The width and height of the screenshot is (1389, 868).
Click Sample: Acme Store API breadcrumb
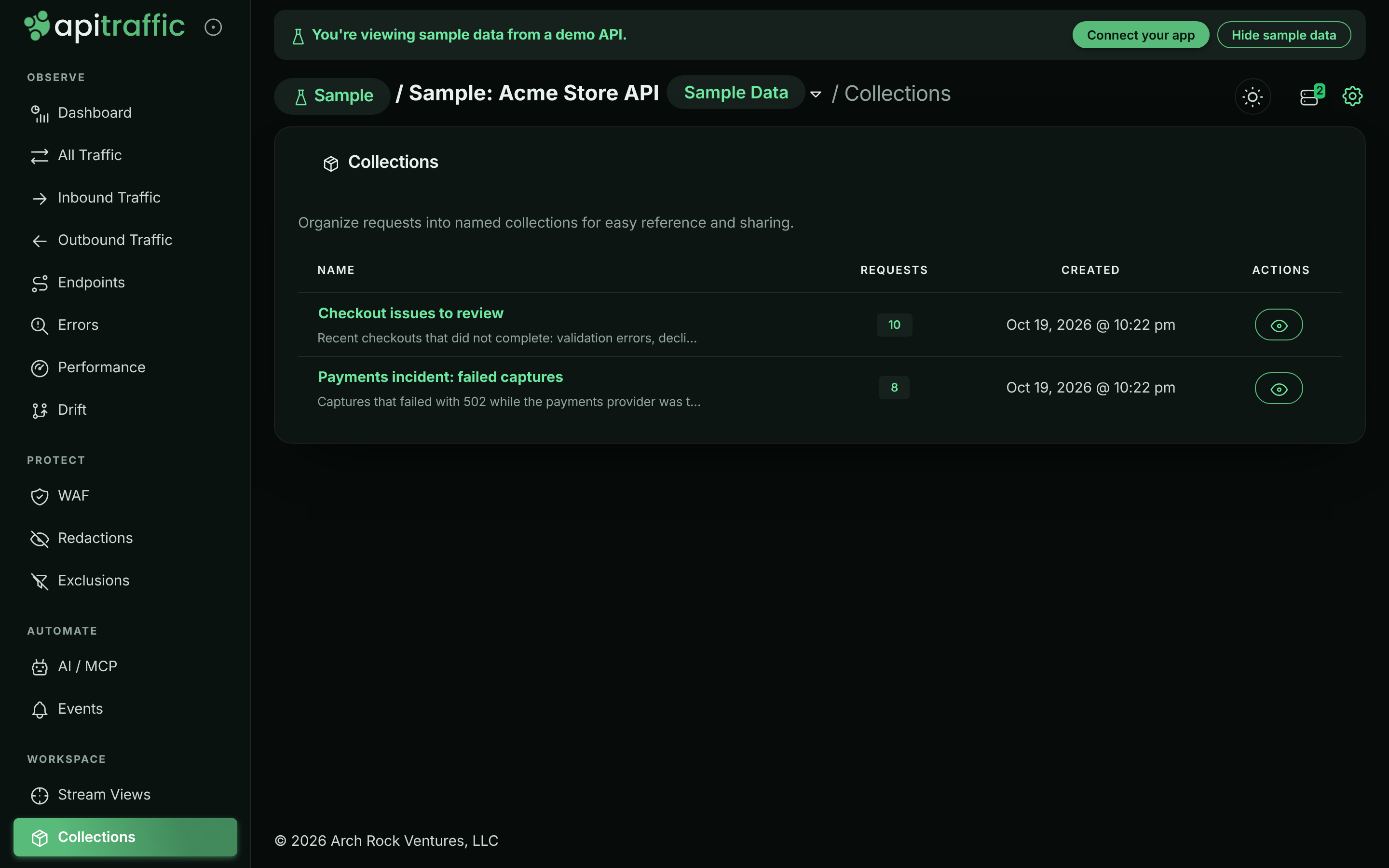[534, 93]
